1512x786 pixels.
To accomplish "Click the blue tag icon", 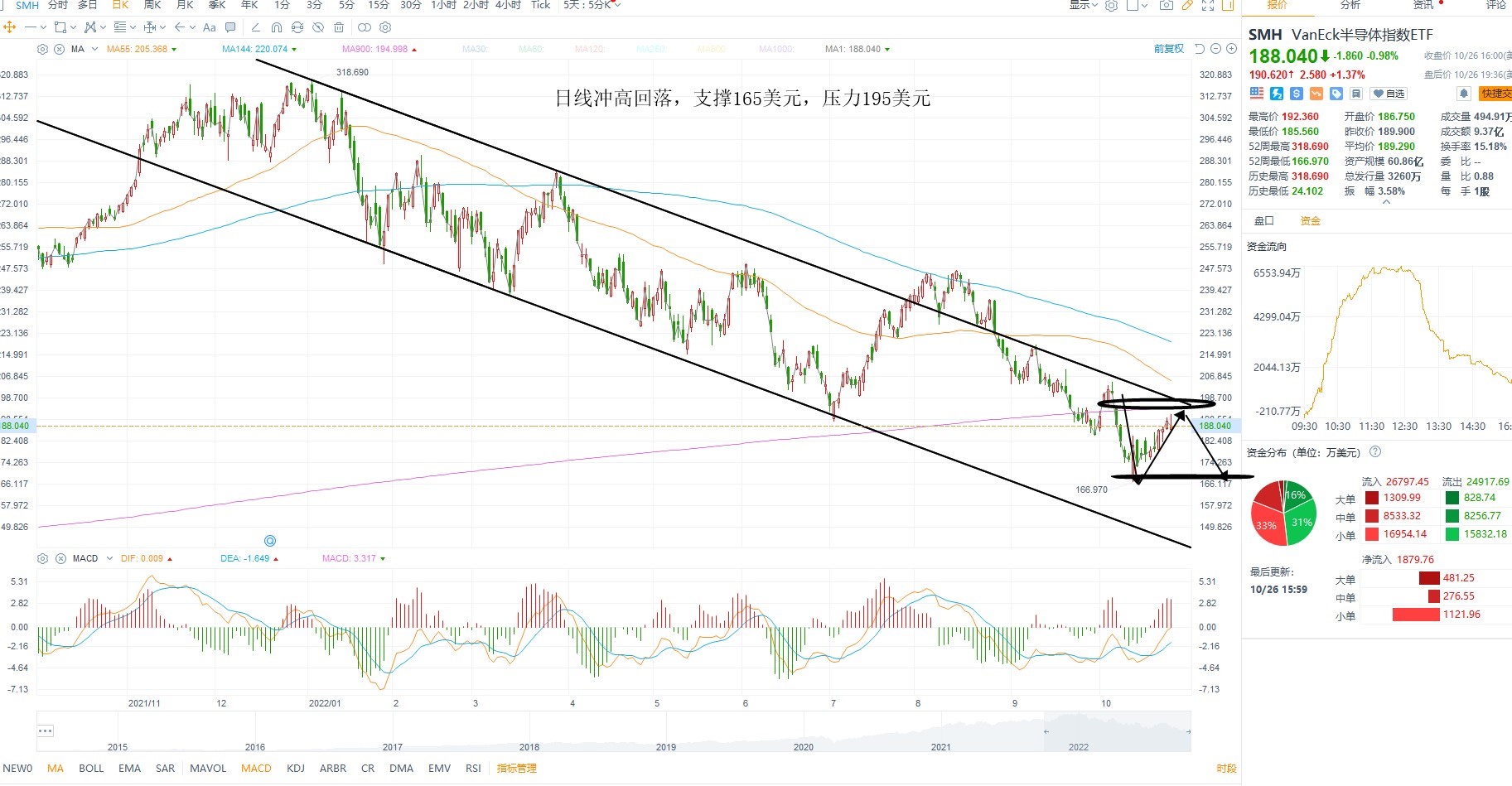I will pyautogui.click(x=1336, y=94).
